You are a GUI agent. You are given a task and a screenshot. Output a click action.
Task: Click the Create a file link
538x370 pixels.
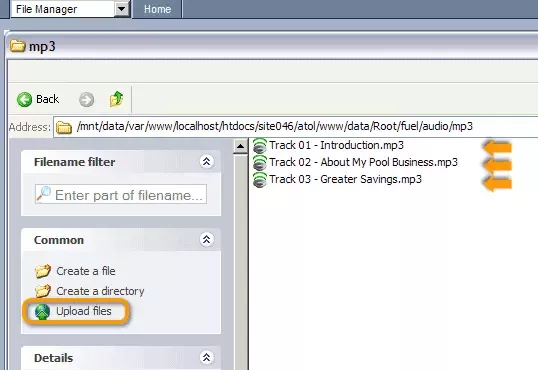click(86, 271)
